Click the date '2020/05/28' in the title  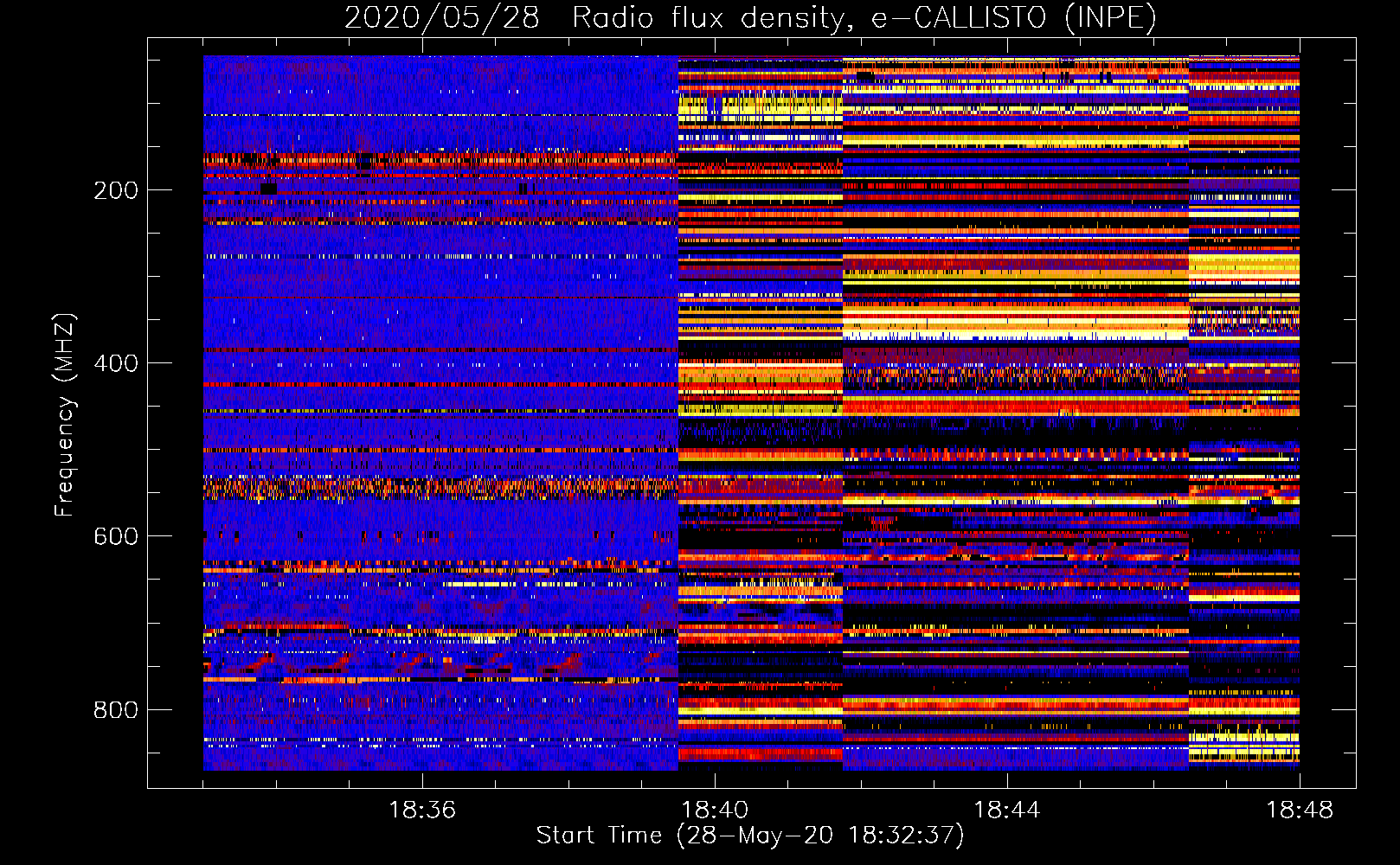(x=442, y=17)
